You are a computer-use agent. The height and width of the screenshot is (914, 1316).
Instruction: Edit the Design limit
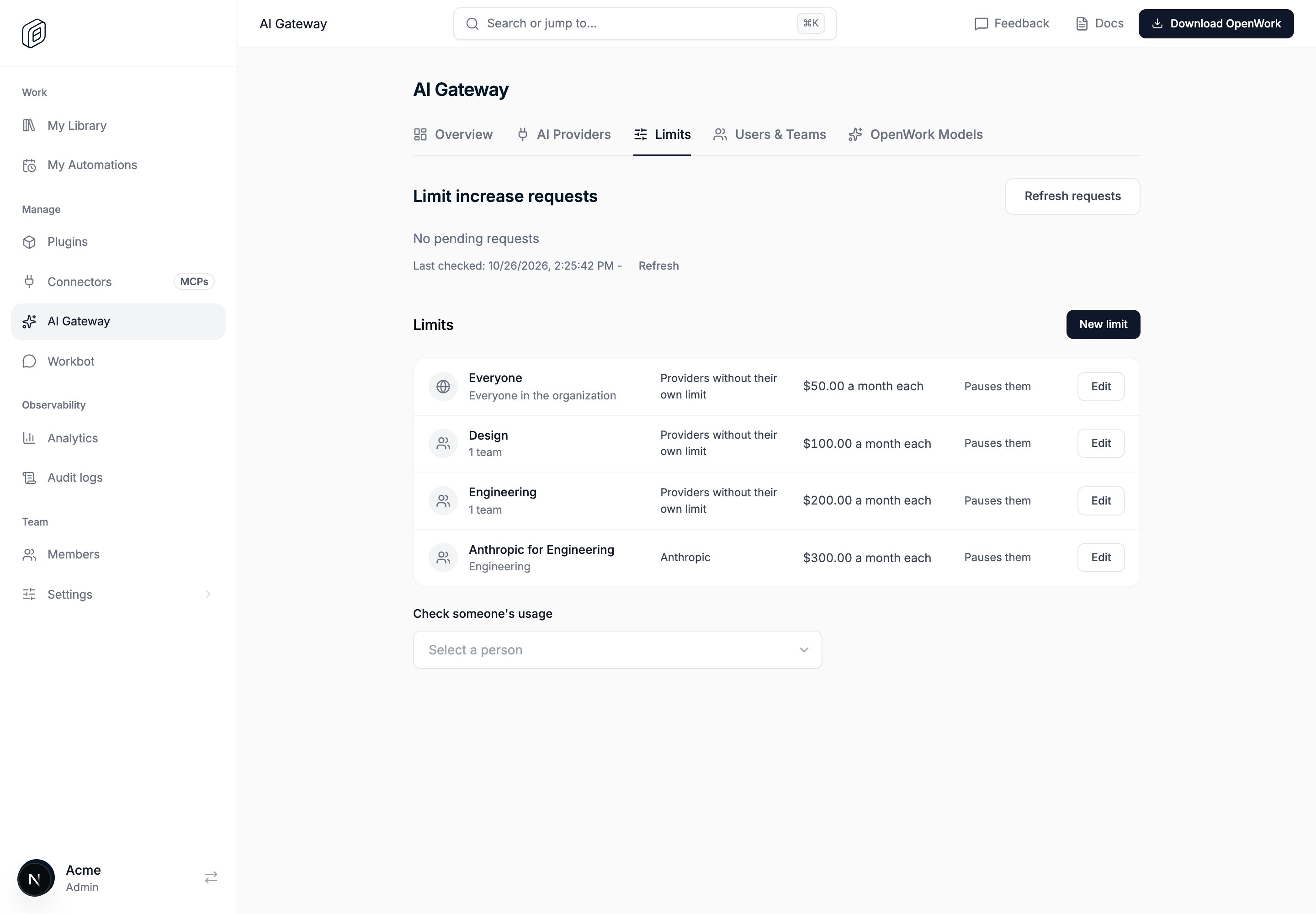click(x=1101, y=443)
